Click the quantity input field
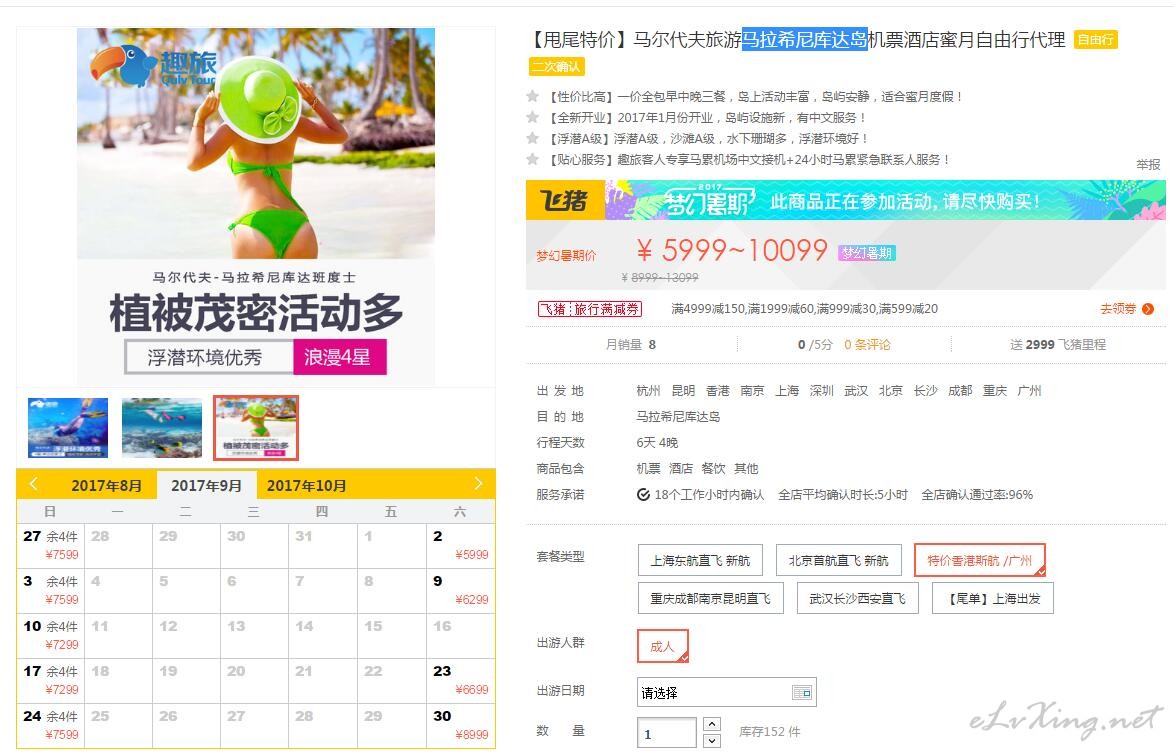Image resolution: width=1174 pixels, height=753 pixels. (x=668, y=733)
